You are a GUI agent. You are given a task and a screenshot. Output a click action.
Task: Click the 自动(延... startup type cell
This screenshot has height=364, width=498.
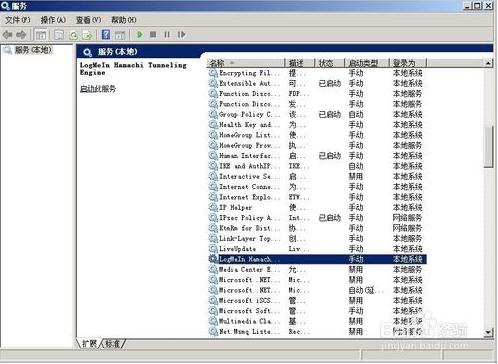click(366, 290)
